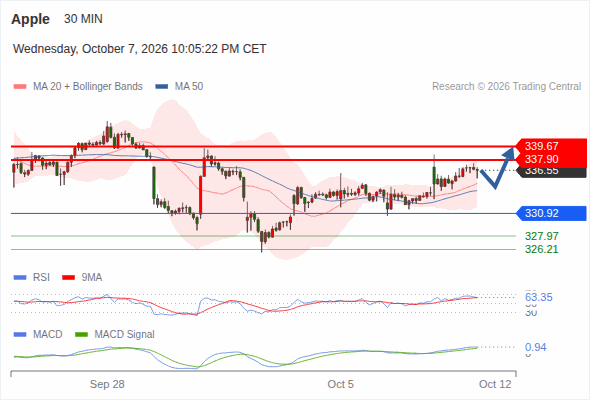590x400 pixels.
Task: Click the Oct 12 date axis label
Action: click(x=495, y=384)
